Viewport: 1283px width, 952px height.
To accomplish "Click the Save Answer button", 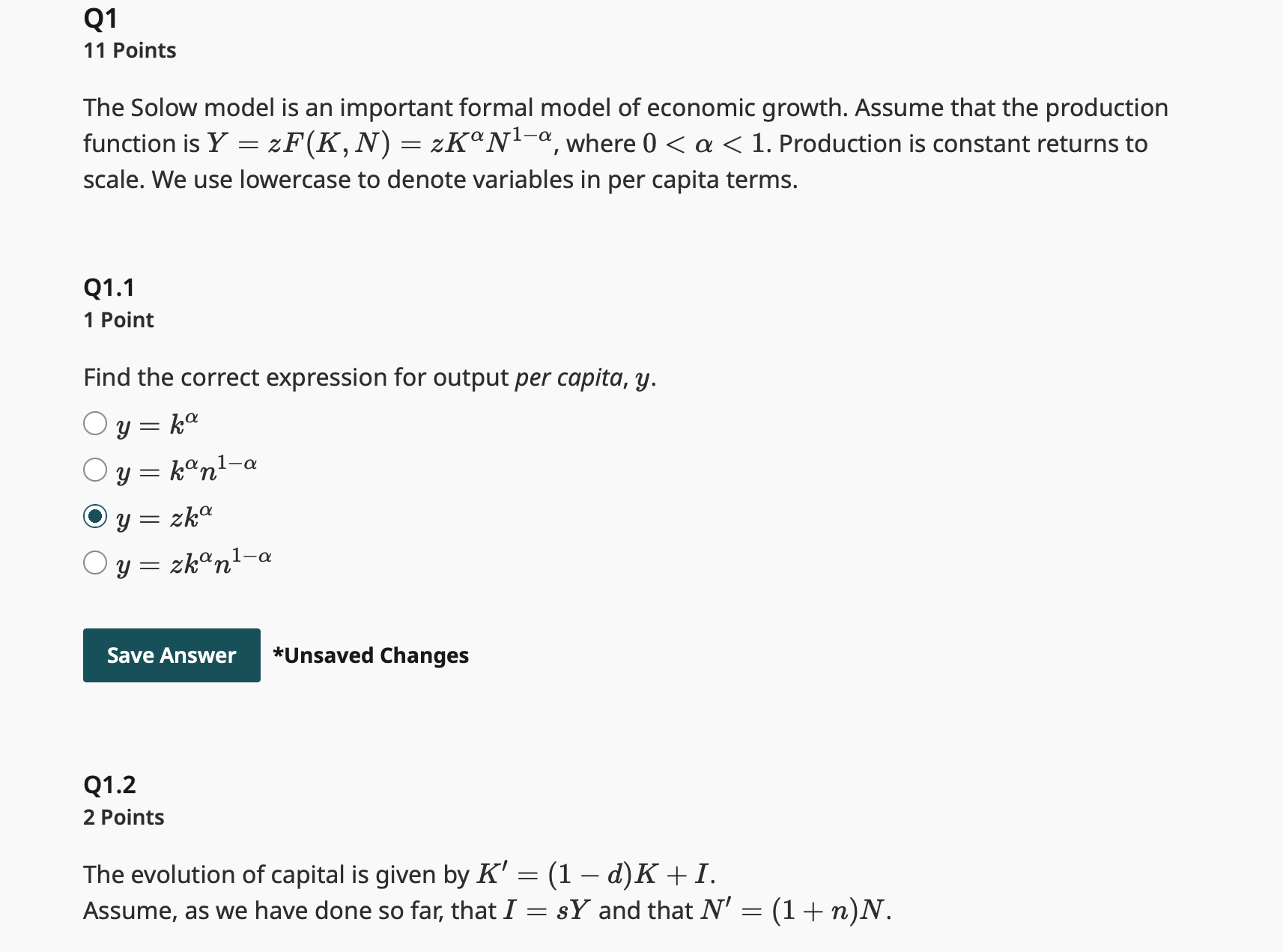I will pyautogui.click(x=171, y=655).
